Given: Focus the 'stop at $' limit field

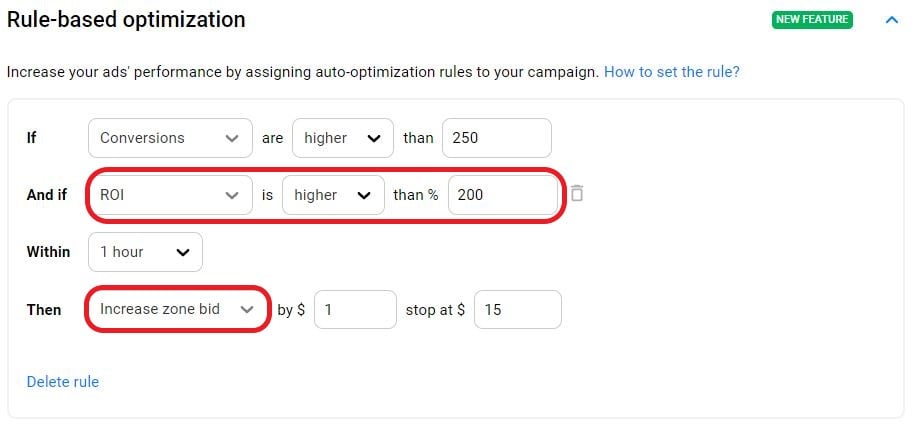Looking at the screenshot, I should point(517,310).
